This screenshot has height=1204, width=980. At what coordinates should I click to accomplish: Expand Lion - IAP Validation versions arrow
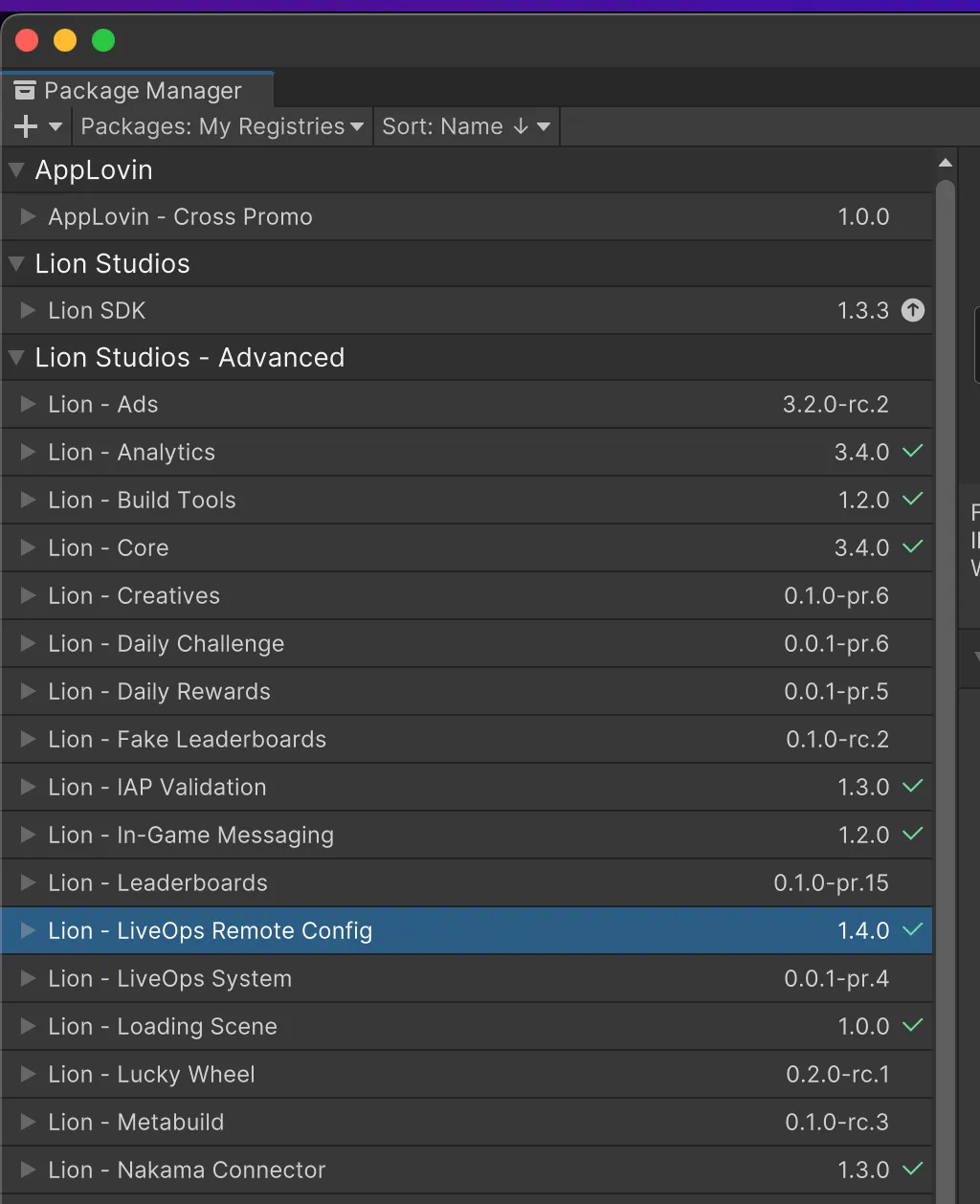point(29,788)
